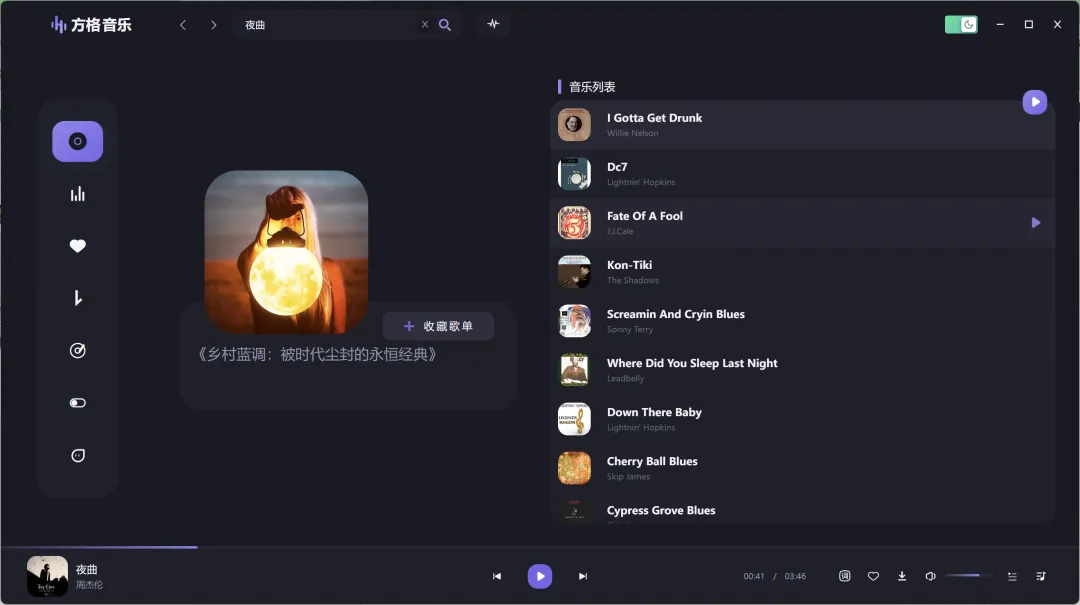Open the volume control speaker icon

(930, 576)
